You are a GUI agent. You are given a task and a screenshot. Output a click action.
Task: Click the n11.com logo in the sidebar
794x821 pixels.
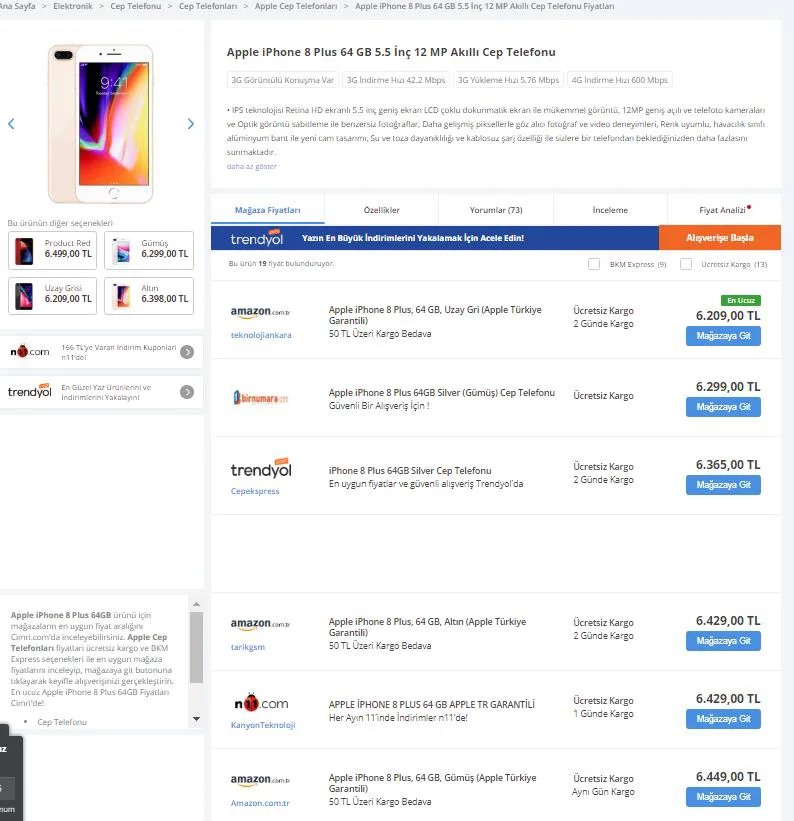tap(30, 351)
